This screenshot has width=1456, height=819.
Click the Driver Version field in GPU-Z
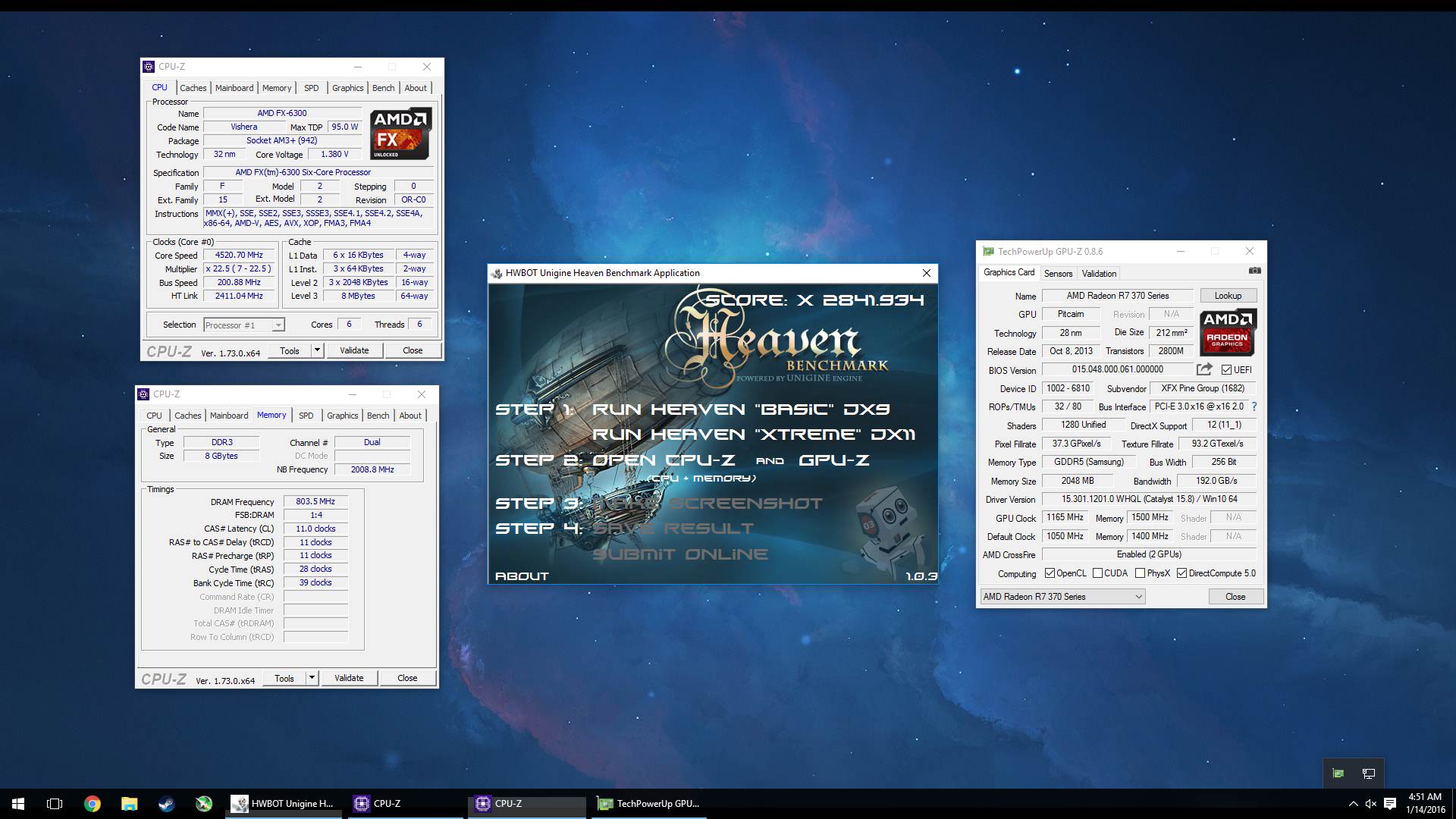(1149, 499)
